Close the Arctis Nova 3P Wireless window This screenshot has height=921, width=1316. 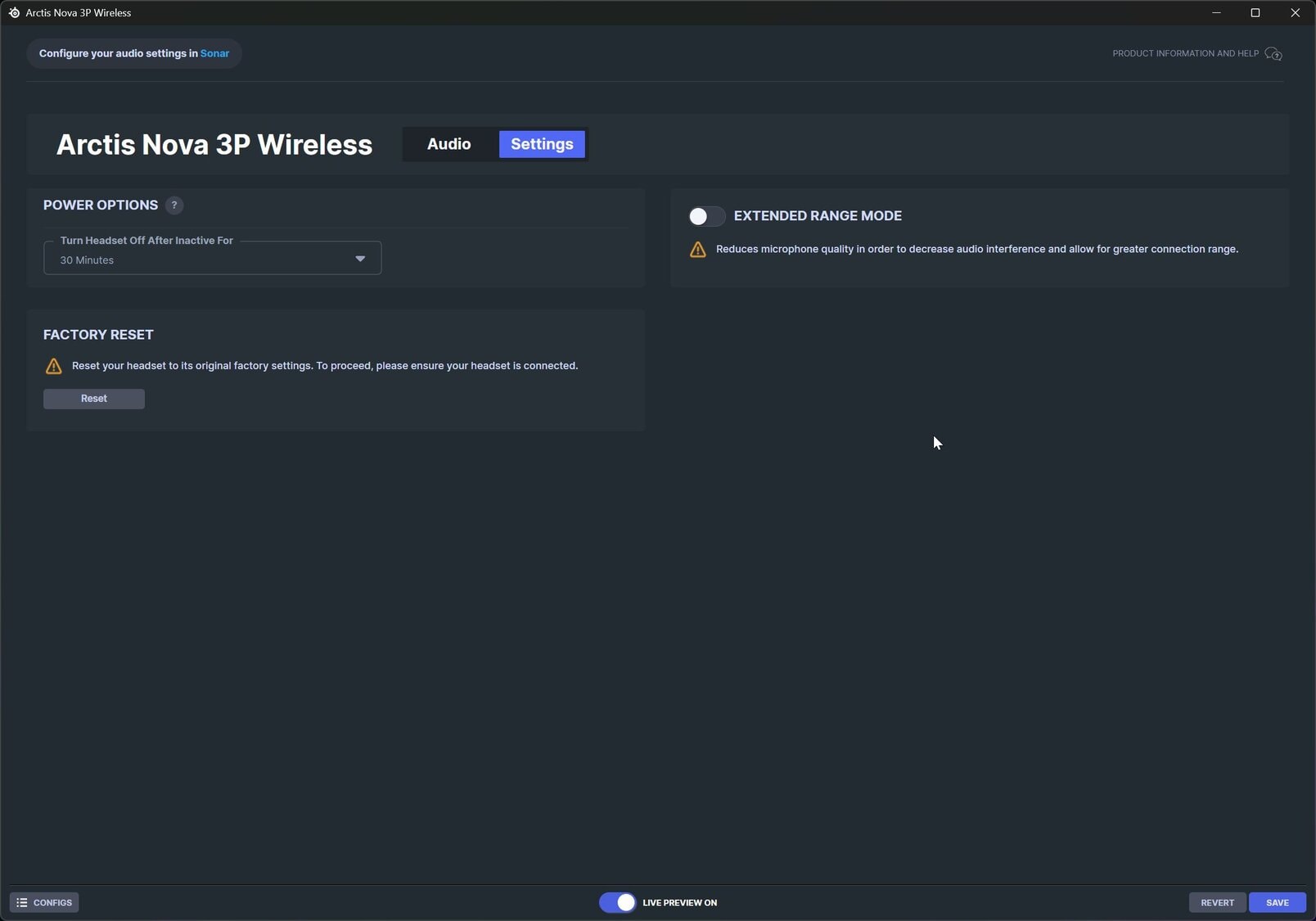[x=1295, y=12]
